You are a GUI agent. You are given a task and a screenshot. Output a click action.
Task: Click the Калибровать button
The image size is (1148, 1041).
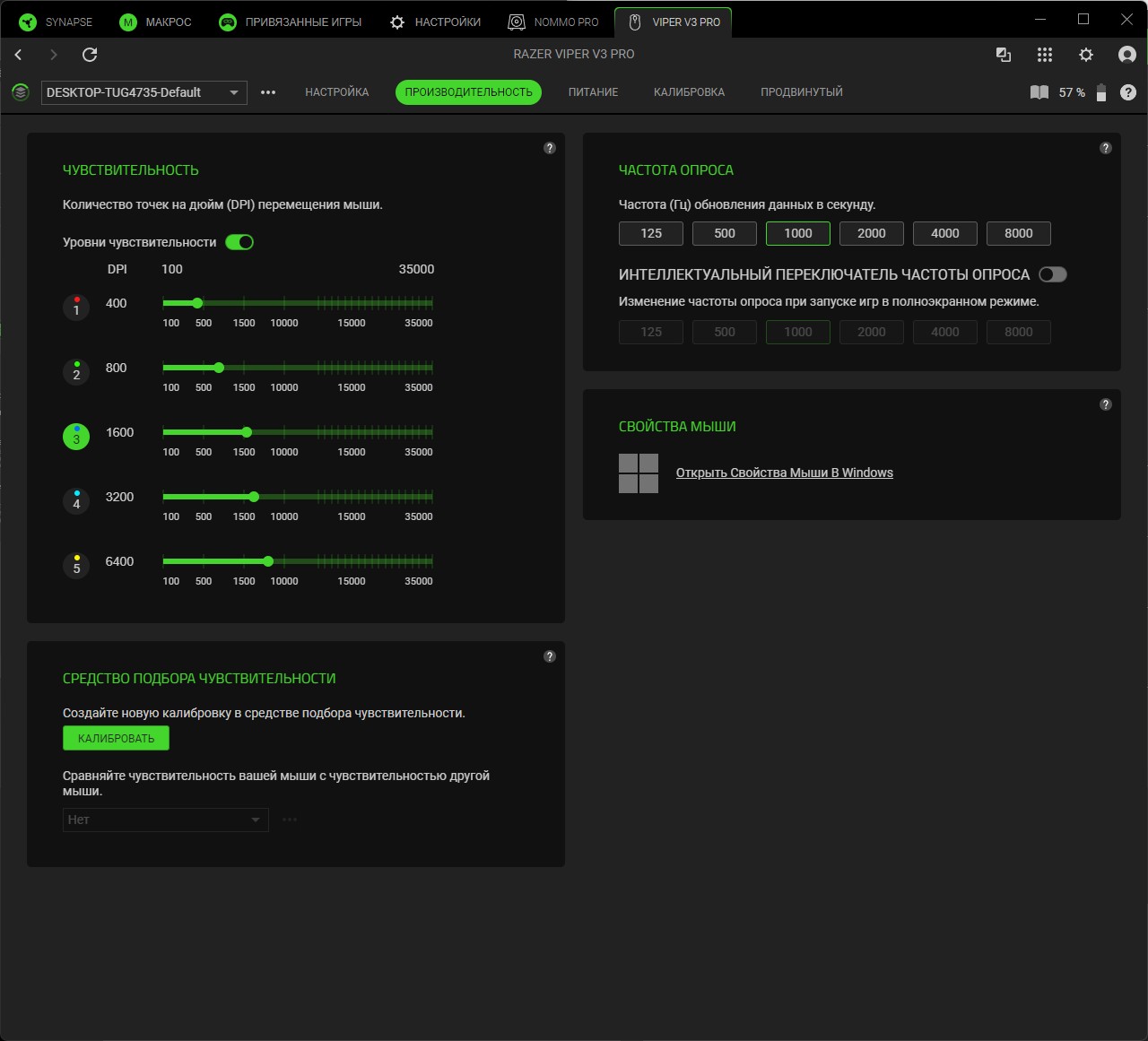click(x=116, y=739)
